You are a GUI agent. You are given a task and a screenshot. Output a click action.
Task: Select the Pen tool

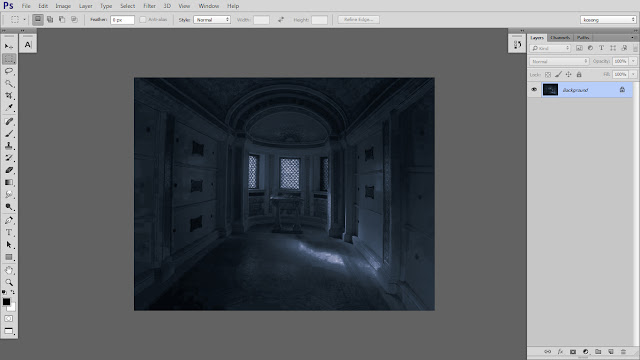pos(9,220)
